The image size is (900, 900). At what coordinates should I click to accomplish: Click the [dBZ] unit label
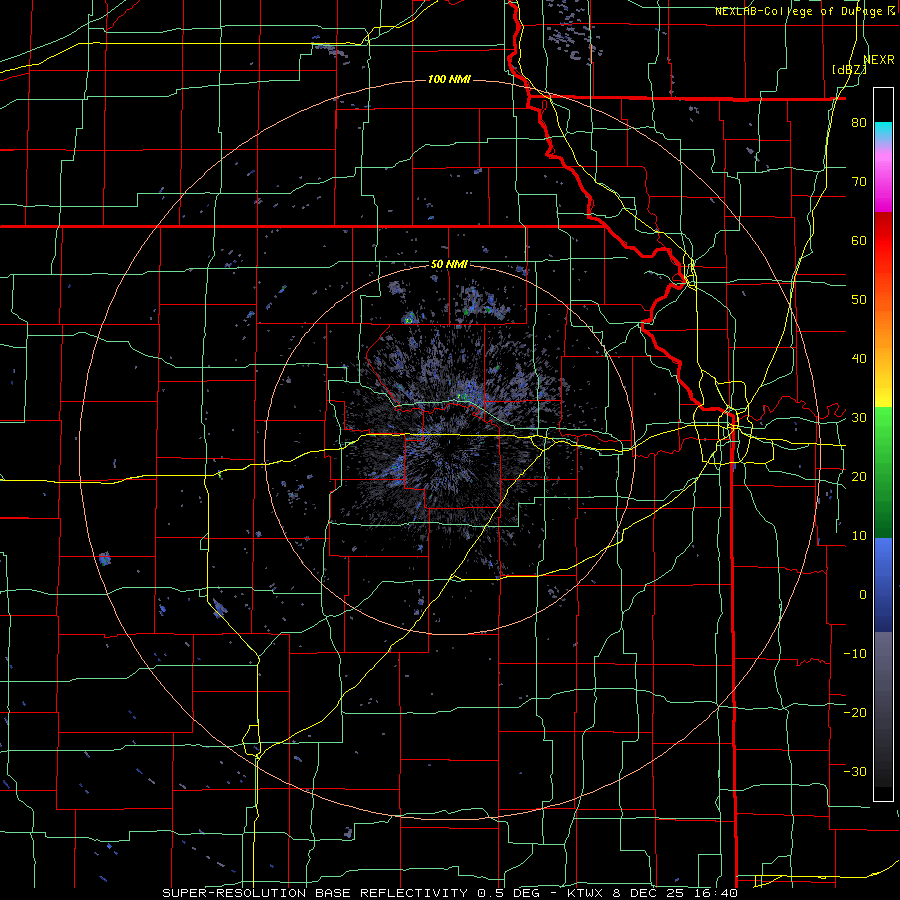(x=849, y=70)
